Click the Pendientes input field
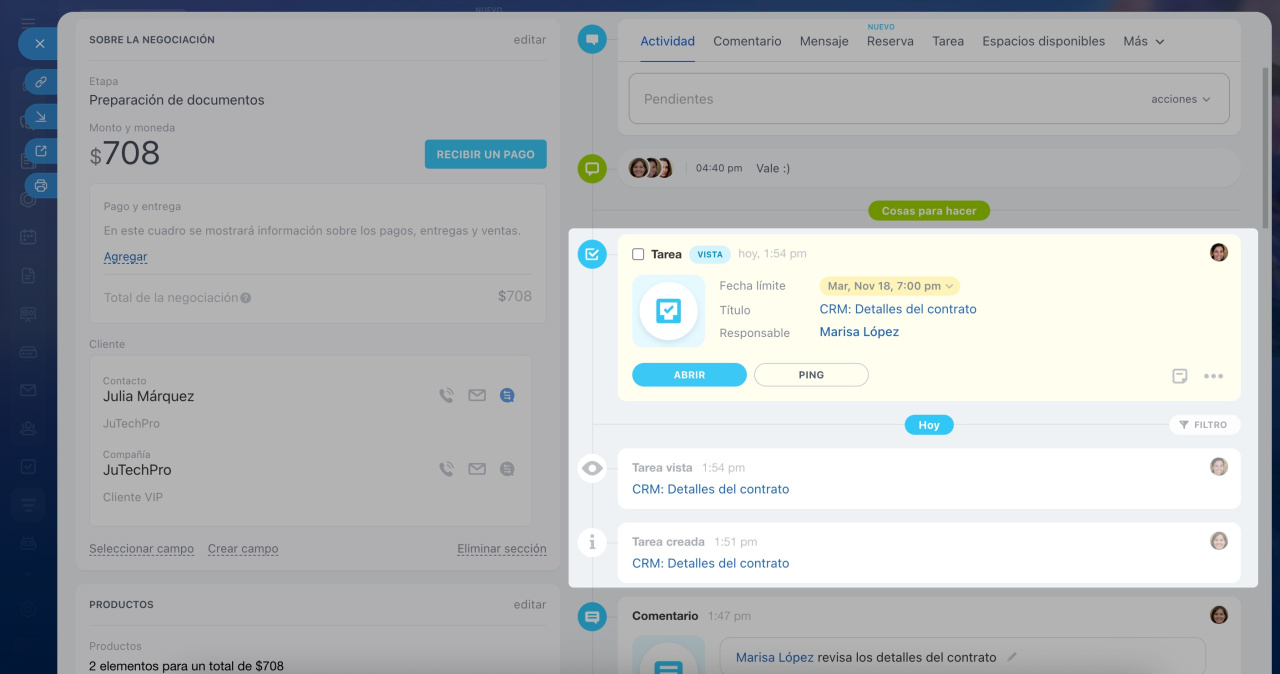Image resolution: width=1280 pixels, height=674 pixels. click(x=880, y=100)
